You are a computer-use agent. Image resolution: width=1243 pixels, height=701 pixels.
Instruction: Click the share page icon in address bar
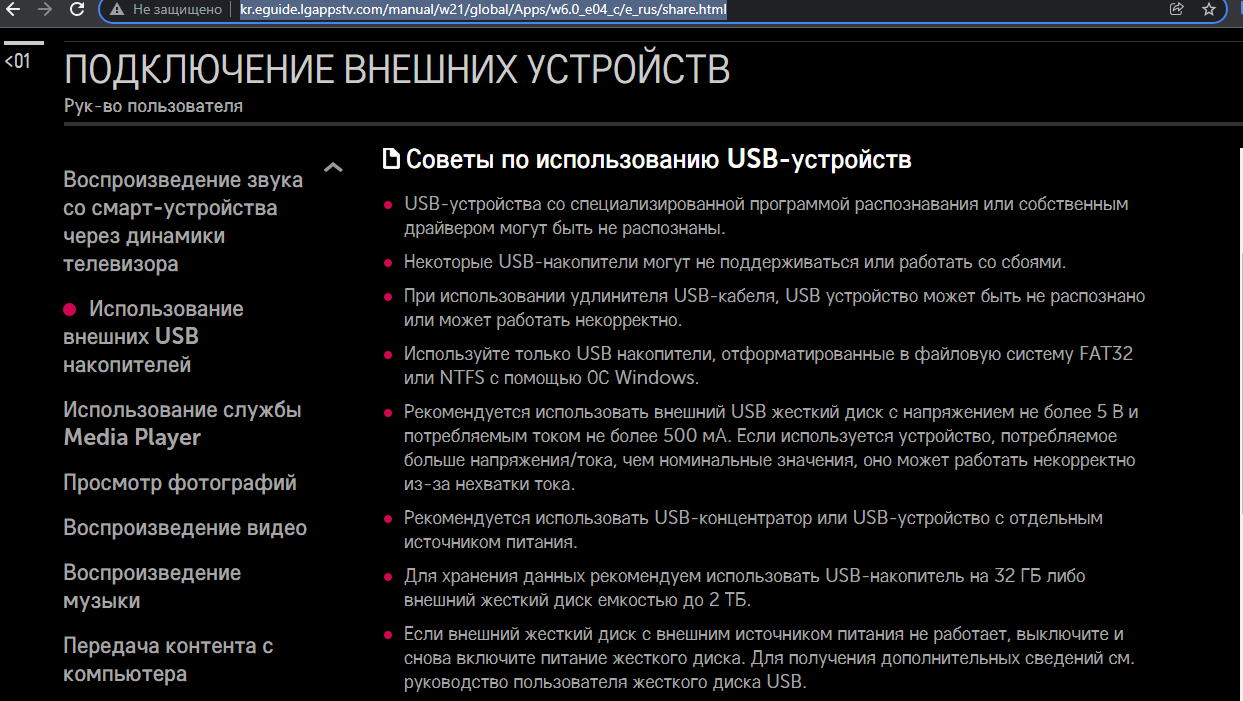point(1176,10)
